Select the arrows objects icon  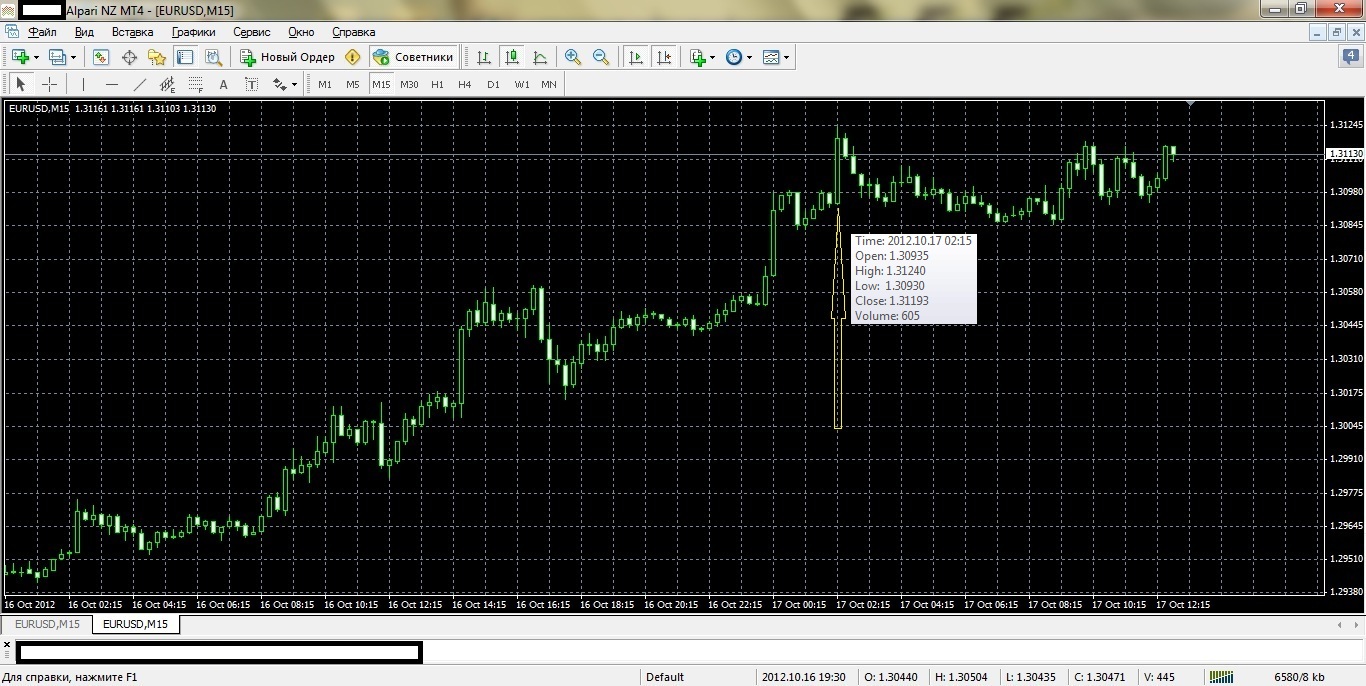click(x=279, y=84)
